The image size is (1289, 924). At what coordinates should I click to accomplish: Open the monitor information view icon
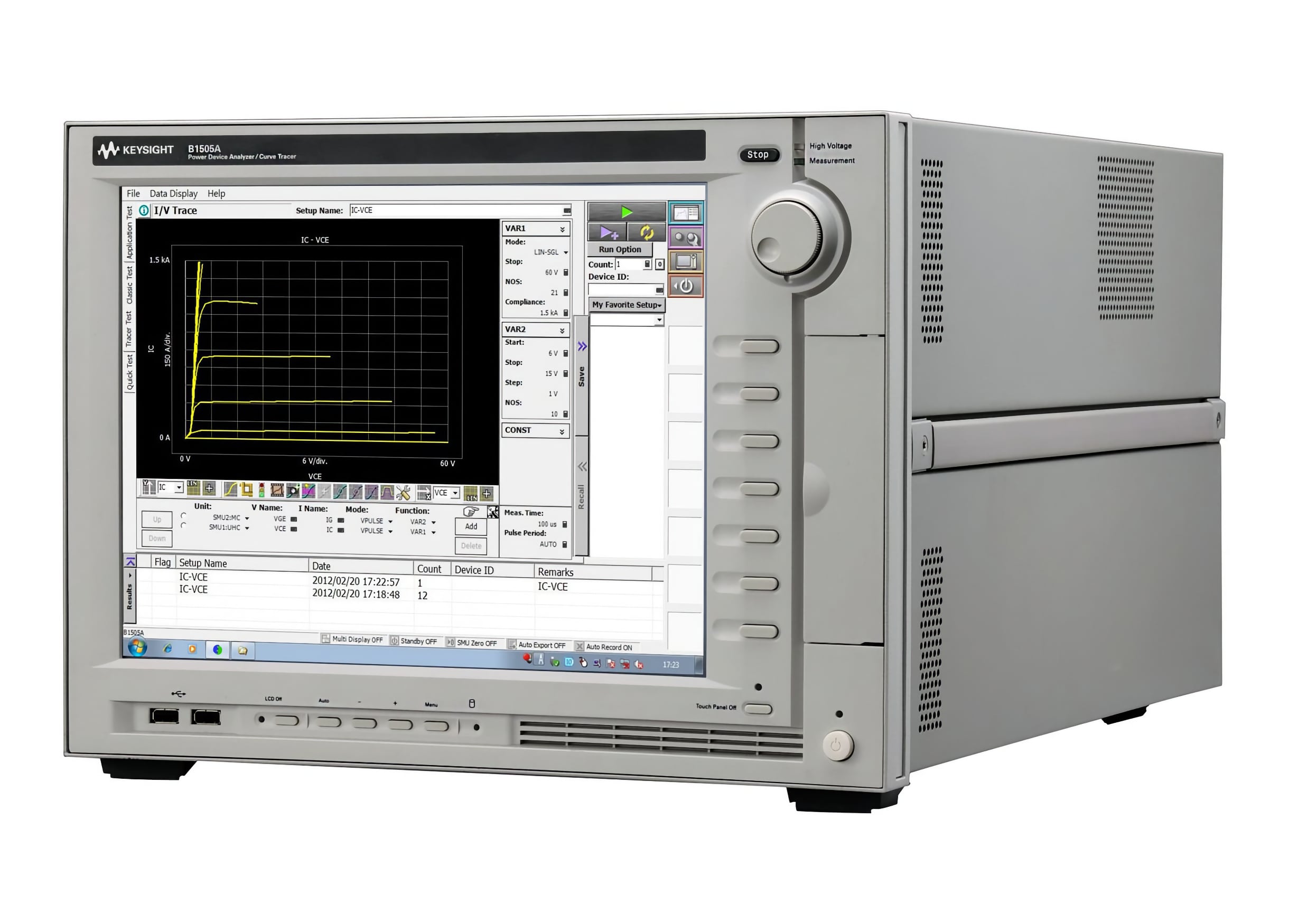[686, 262]
